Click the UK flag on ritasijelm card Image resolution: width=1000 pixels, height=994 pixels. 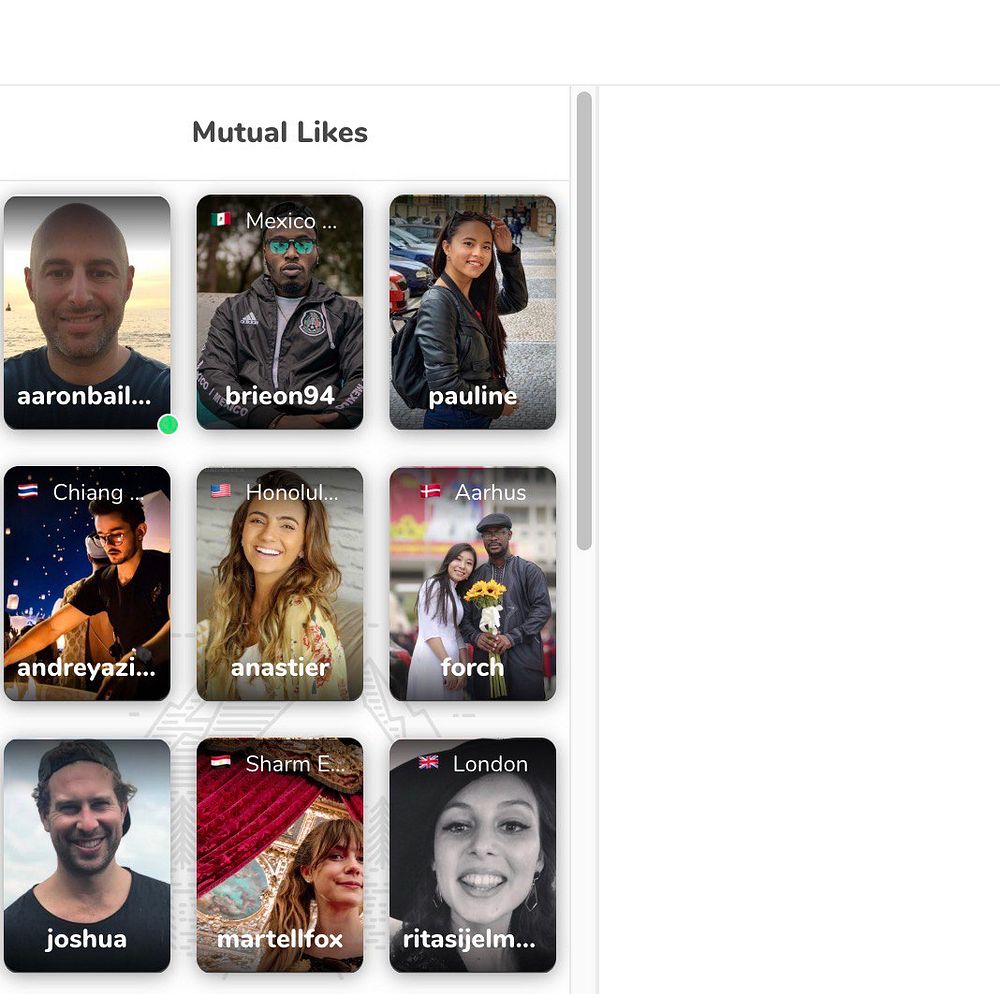(x=429, y=762)
